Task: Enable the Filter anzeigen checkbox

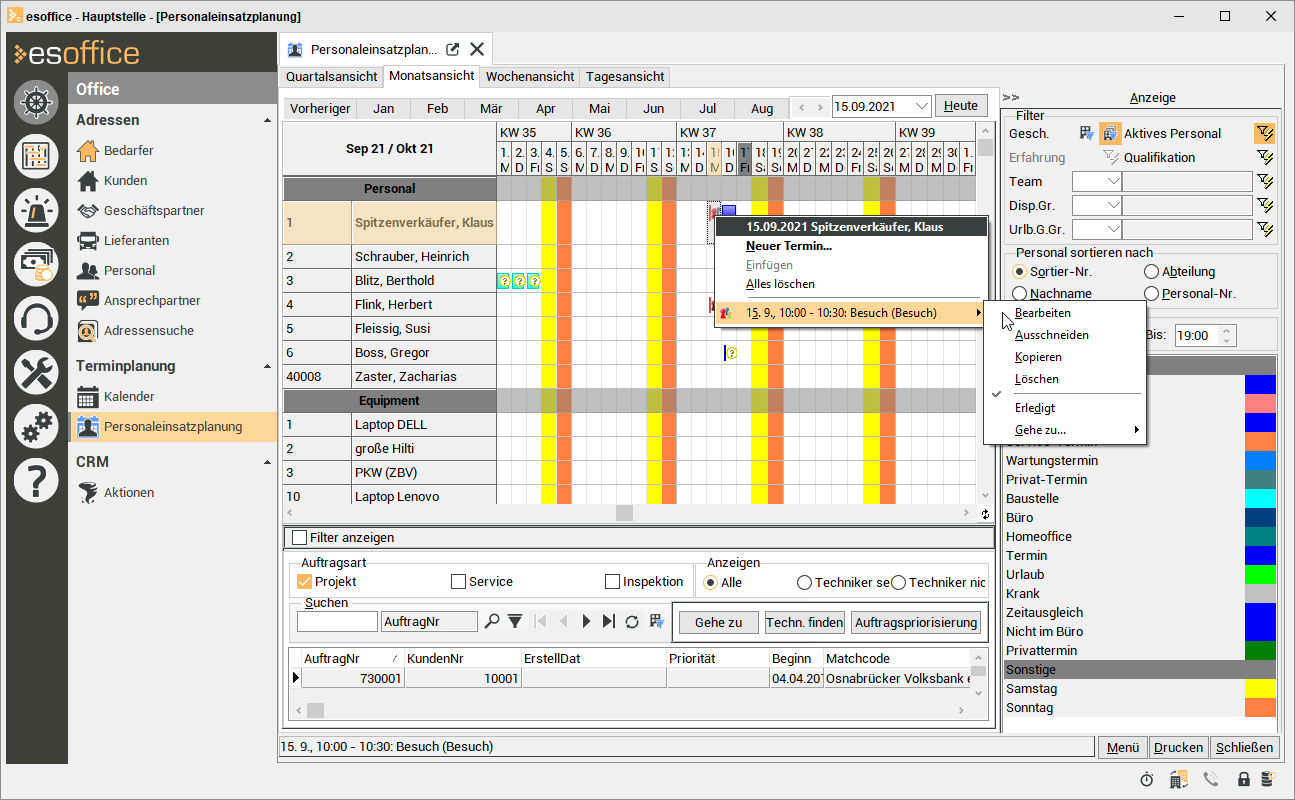Action: (299, 537)
